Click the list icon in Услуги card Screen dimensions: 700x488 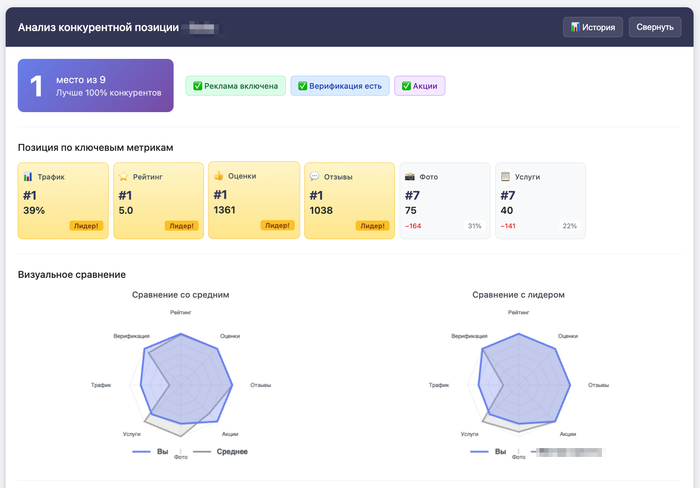(506, 177)
